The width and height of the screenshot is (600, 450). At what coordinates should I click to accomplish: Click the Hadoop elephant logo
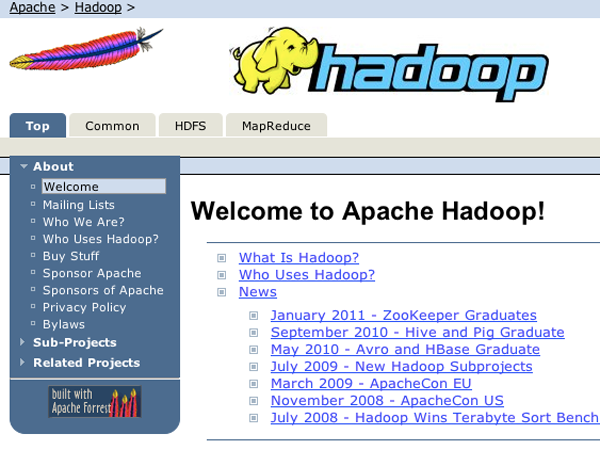click(389, 64)
